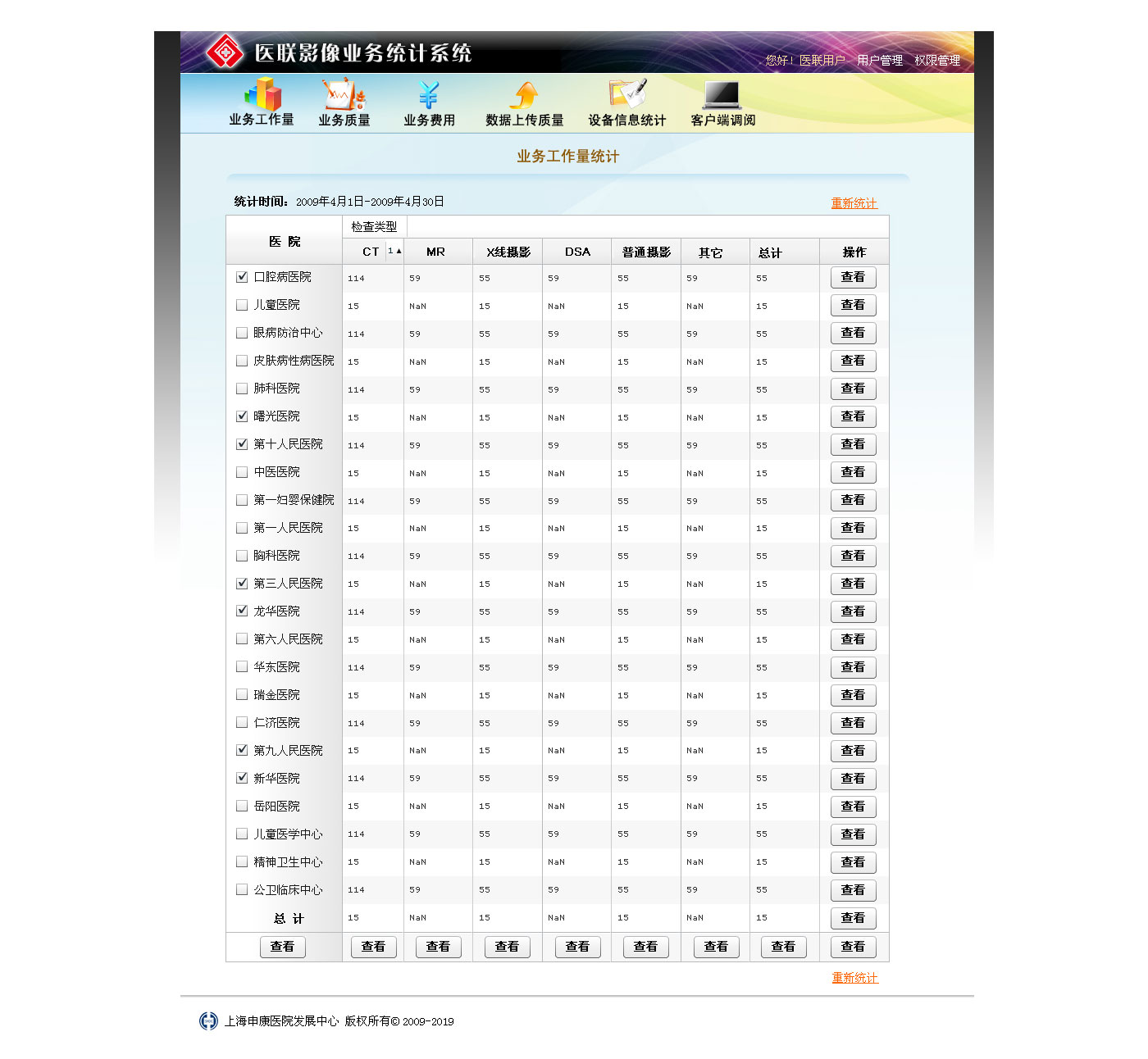Click 查看 button for 瑞金医院 row
The height and width of the screenshot is (1059, 1148).
click(853, 695)
